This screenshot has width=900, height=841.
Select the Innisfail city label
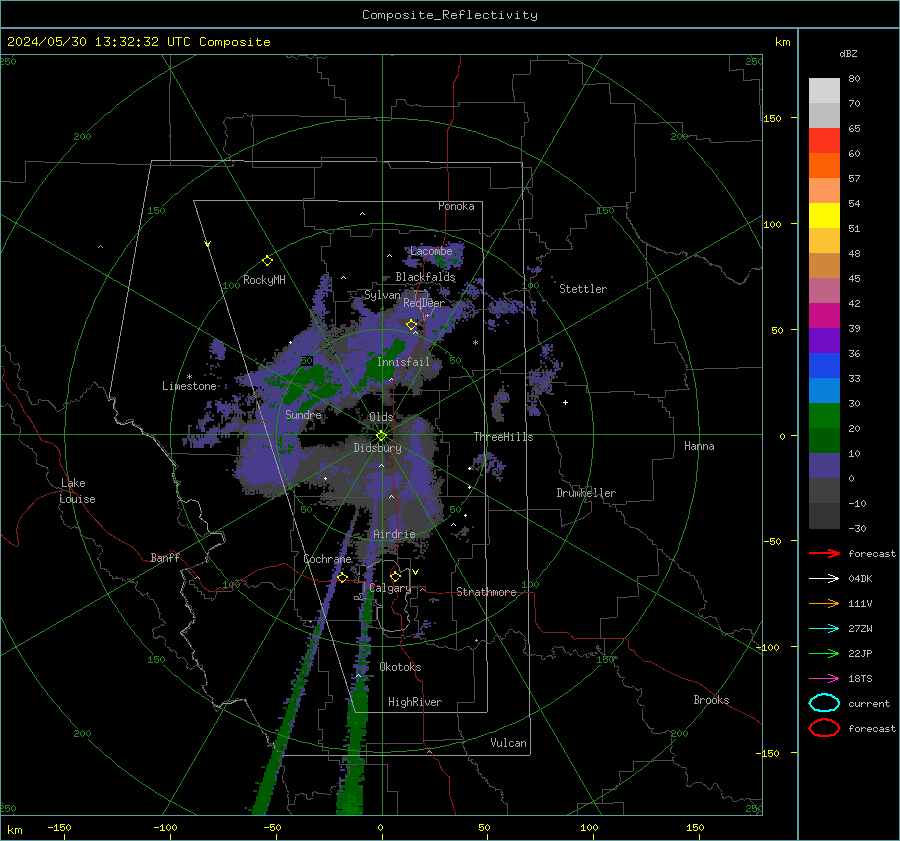[x=403, y=362]
